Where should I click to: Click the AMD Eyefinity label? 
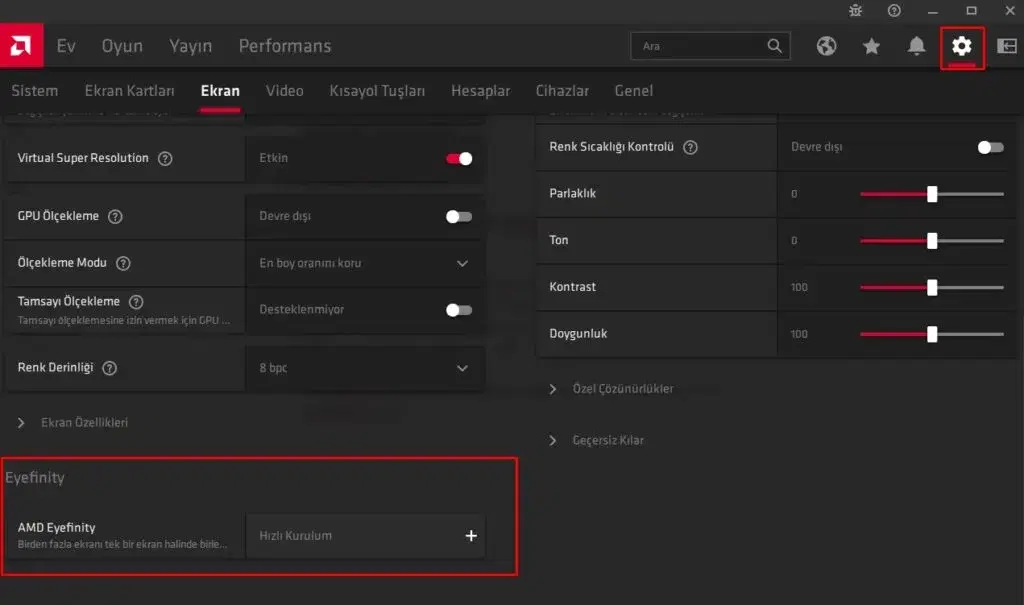(x=56, y=528)
